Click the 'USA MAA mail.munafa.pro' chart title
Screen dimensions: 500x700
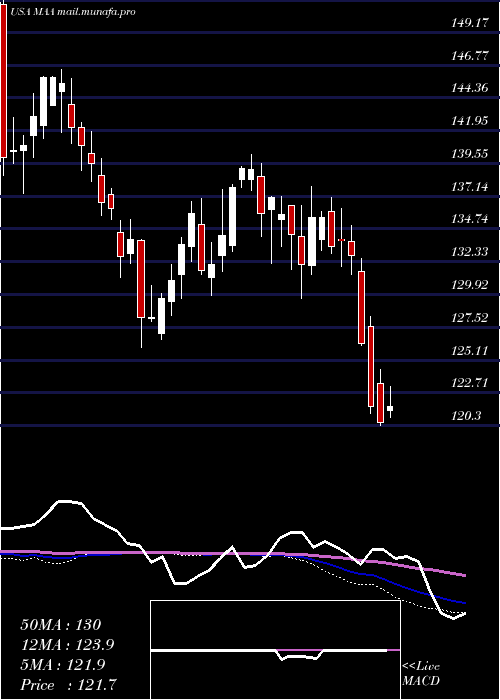point(72,12)
